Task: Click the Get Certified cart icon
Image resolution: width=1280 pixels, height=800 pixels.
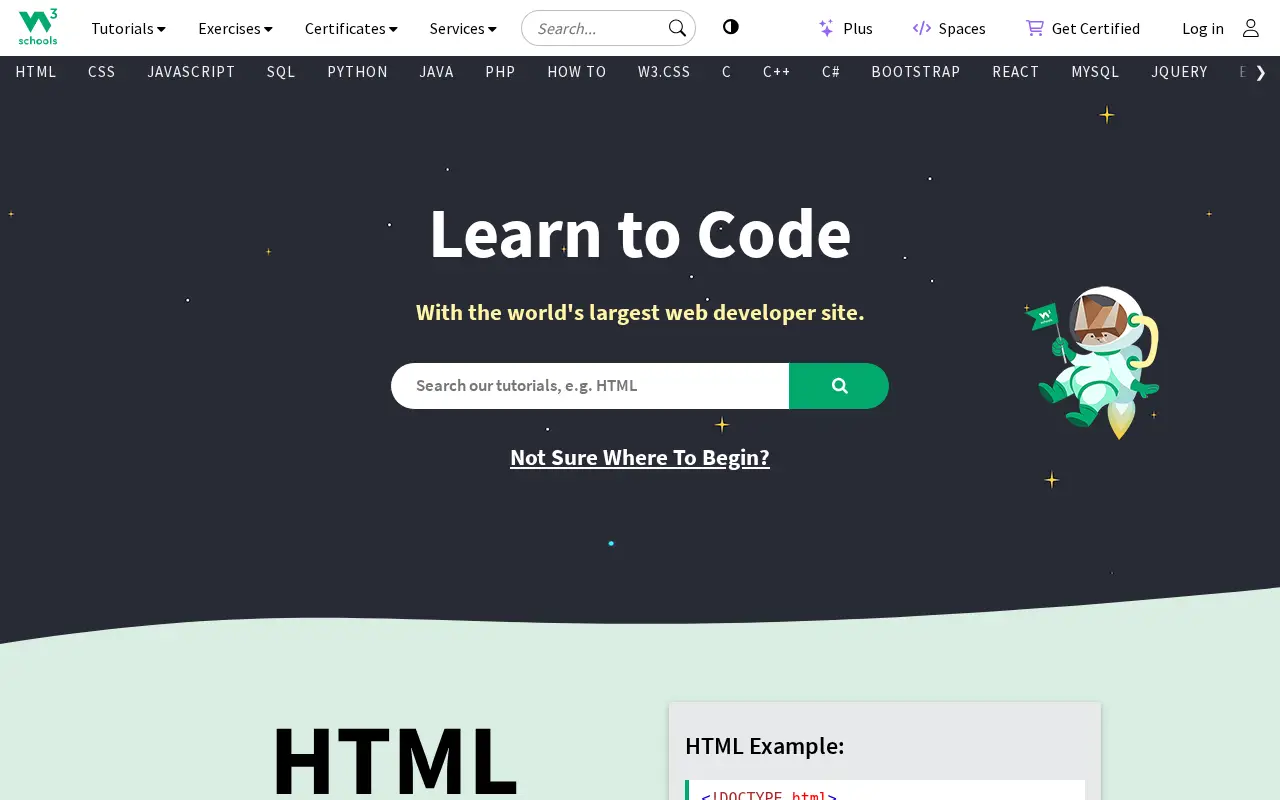Action: pyautogui.click(x=1035, y=28)
